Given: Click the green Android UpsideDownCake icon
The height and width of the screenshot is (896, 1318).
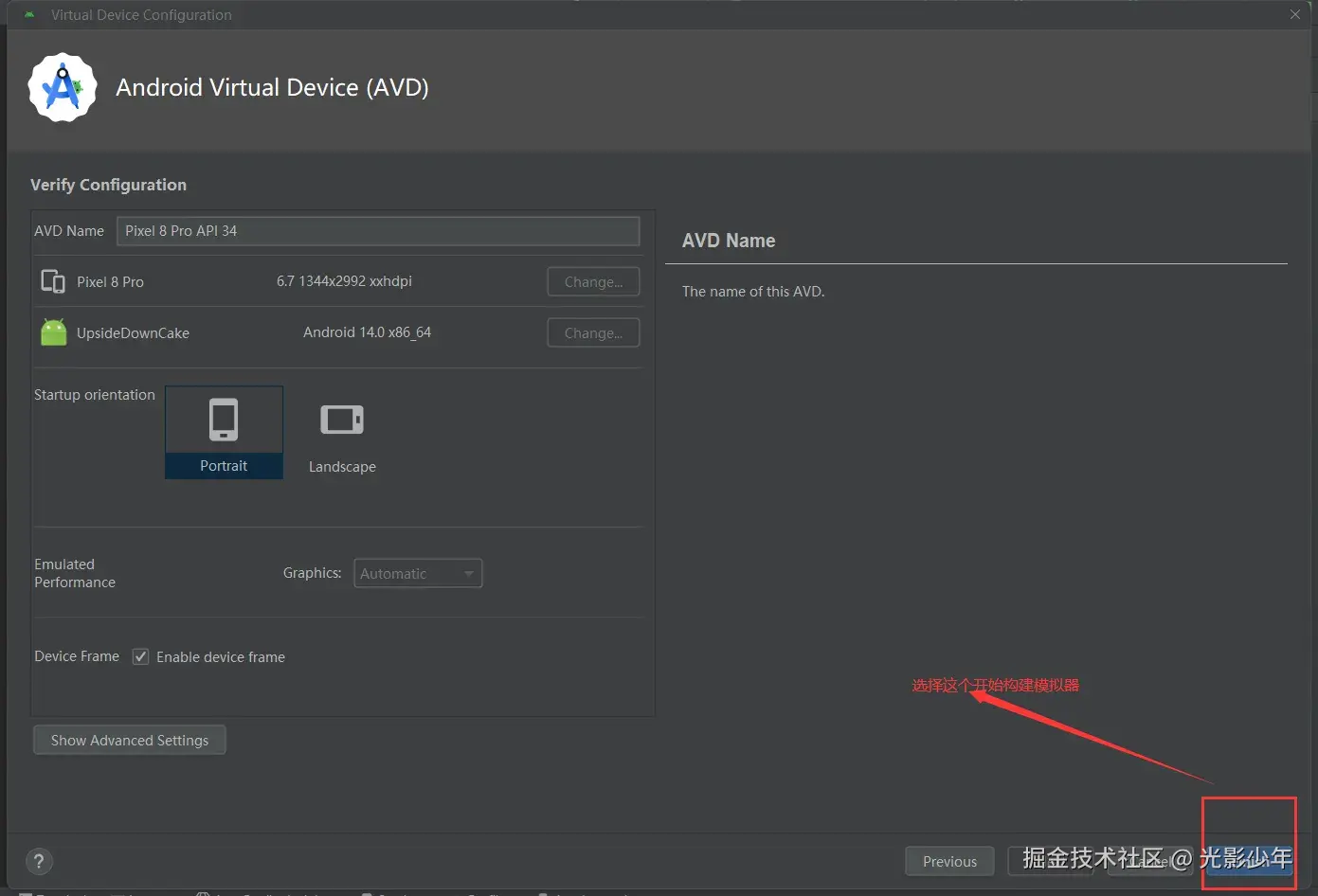Looking at the screenshot, I should coord(54,332).
